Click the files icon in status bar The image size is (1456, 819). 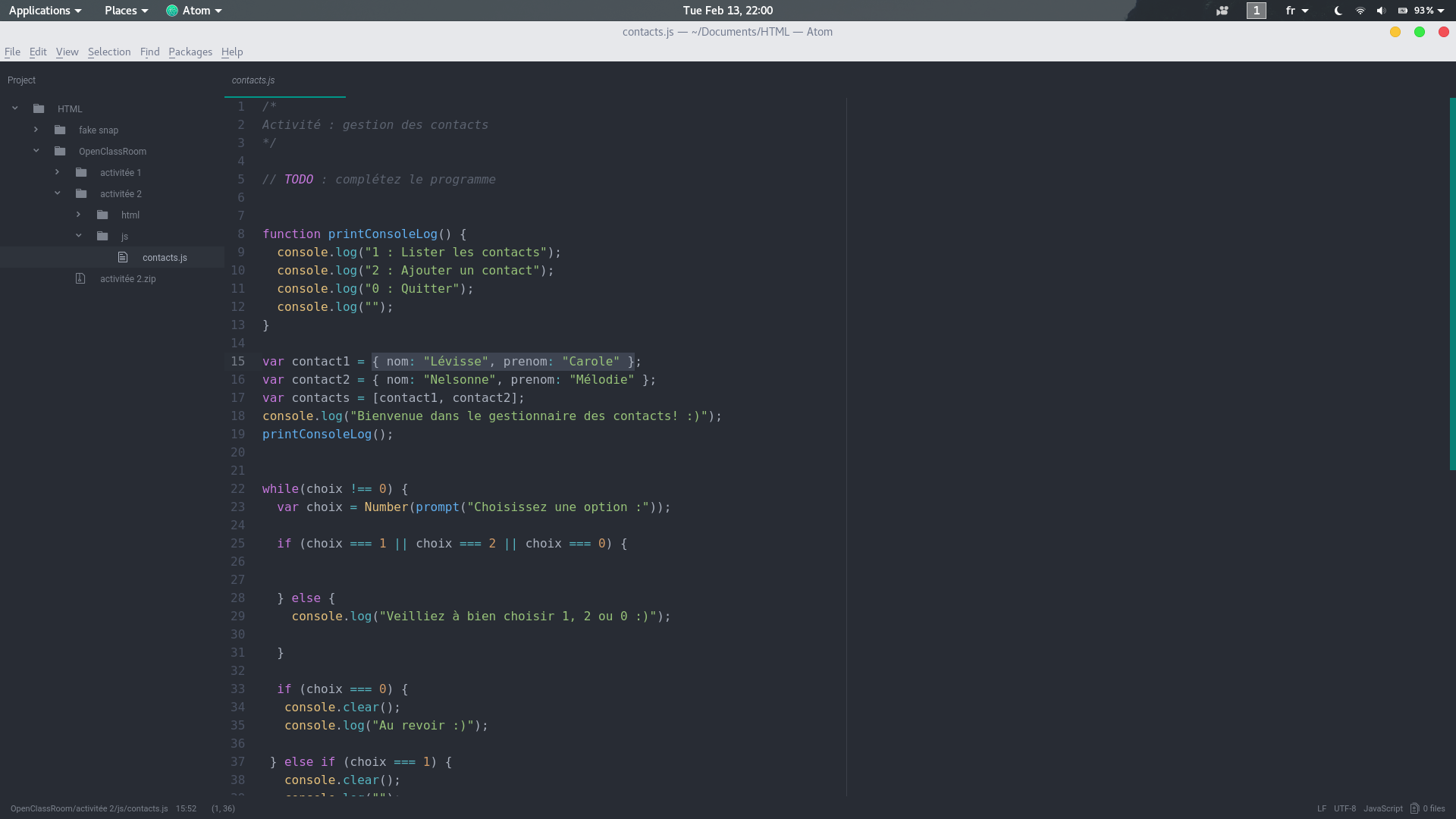1414,808
